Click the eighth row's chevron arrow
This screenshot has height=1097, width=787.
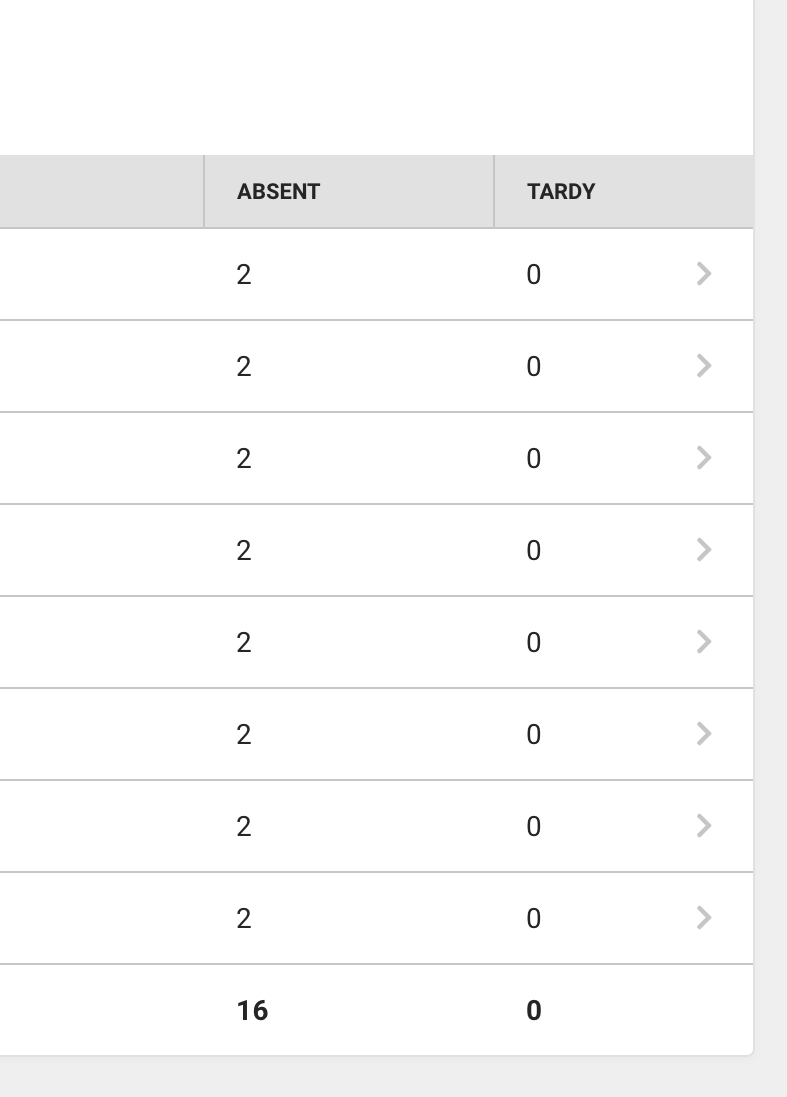pyautogui.click(x=704, y=918)
